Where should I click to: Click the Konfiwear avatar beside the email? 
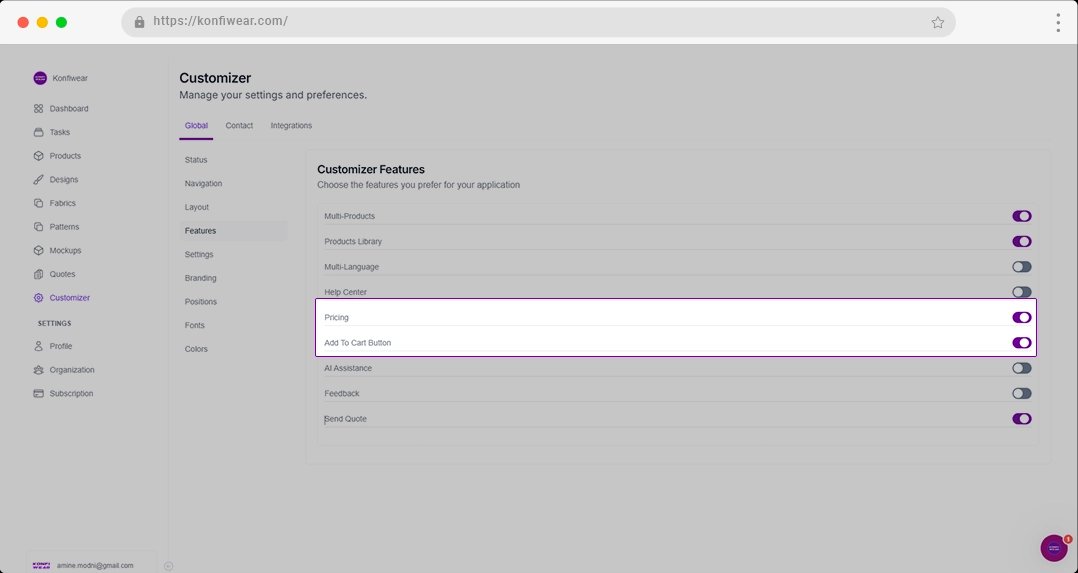[41, 565]
